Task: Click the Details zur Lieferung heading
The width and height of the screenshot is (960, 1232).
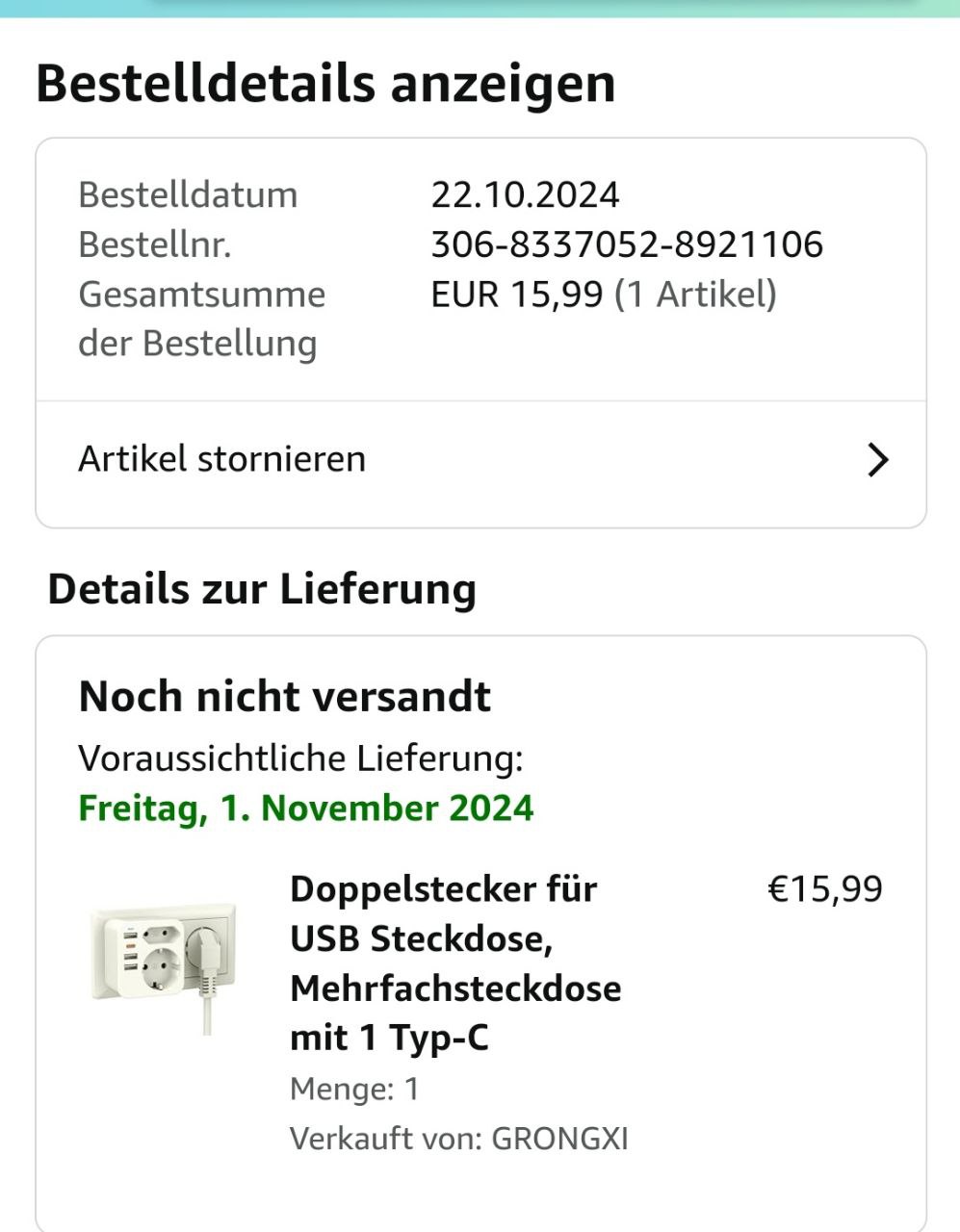Action: (x=262, y=589)
